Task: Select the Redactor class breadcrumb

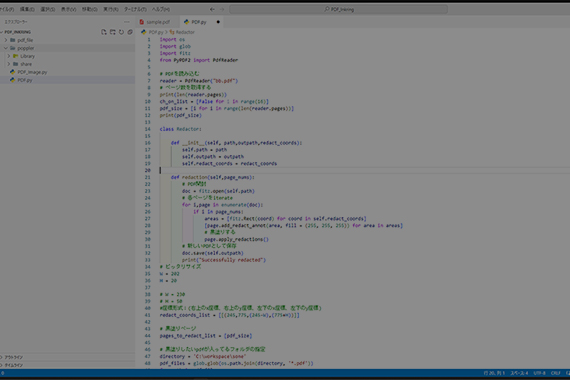Action: coord(185,32)
